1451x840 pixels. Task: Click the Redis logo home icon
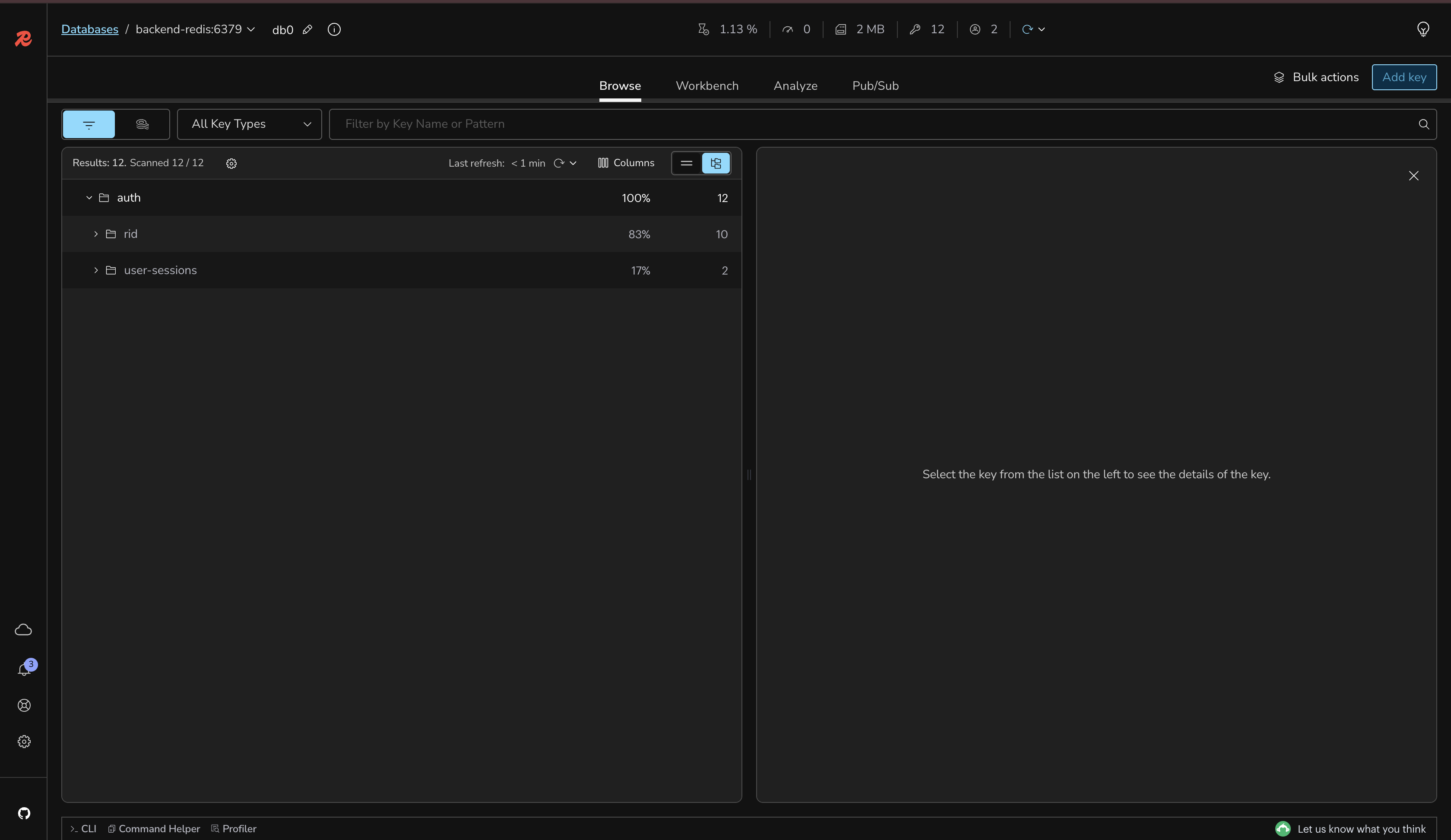click(23, 38)
